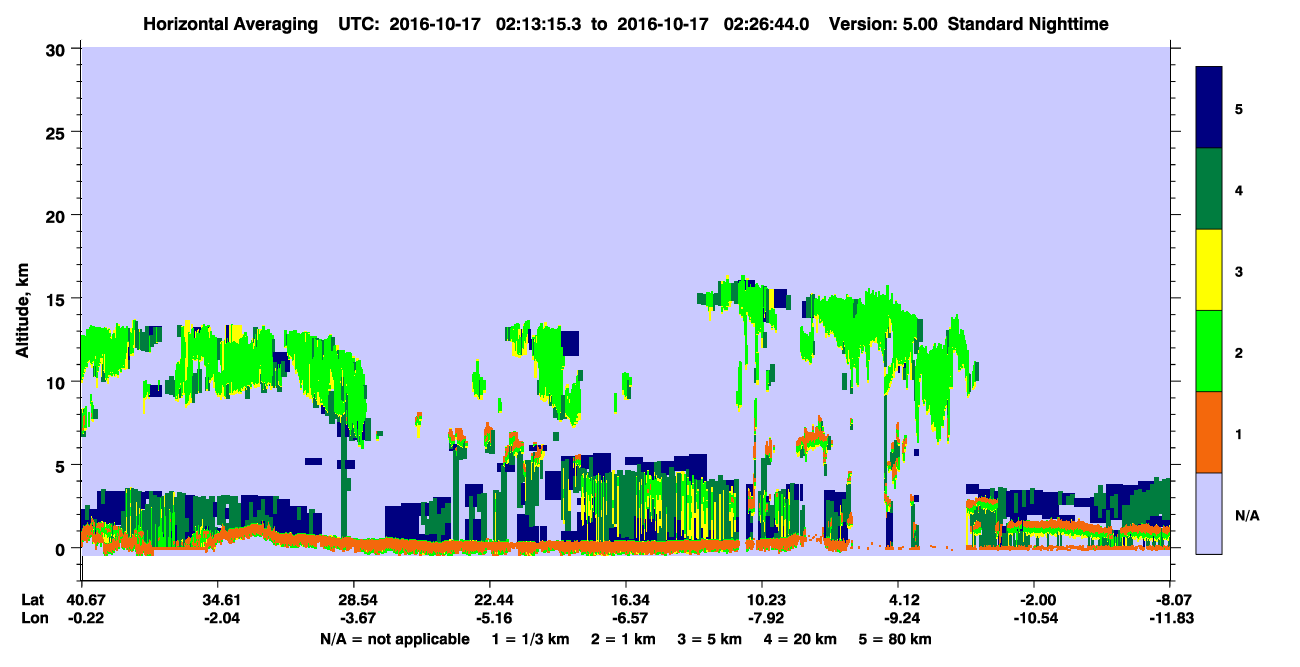Click 'Version: 5.00' in the title
The image size is (1300, 667).
point(883,23)
